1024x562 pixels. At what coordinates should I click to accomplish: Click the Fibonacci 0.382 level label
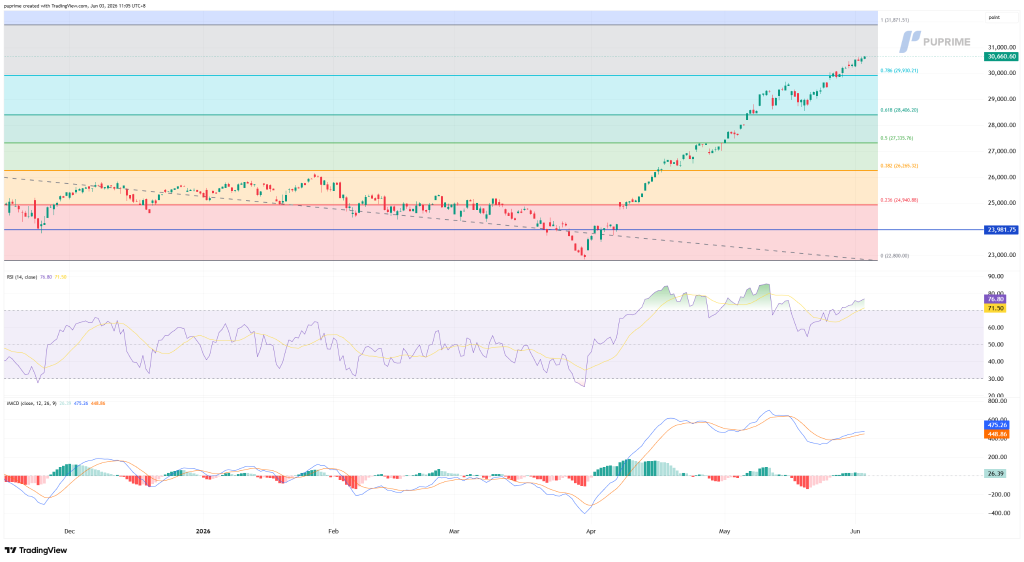pos(899,166)
